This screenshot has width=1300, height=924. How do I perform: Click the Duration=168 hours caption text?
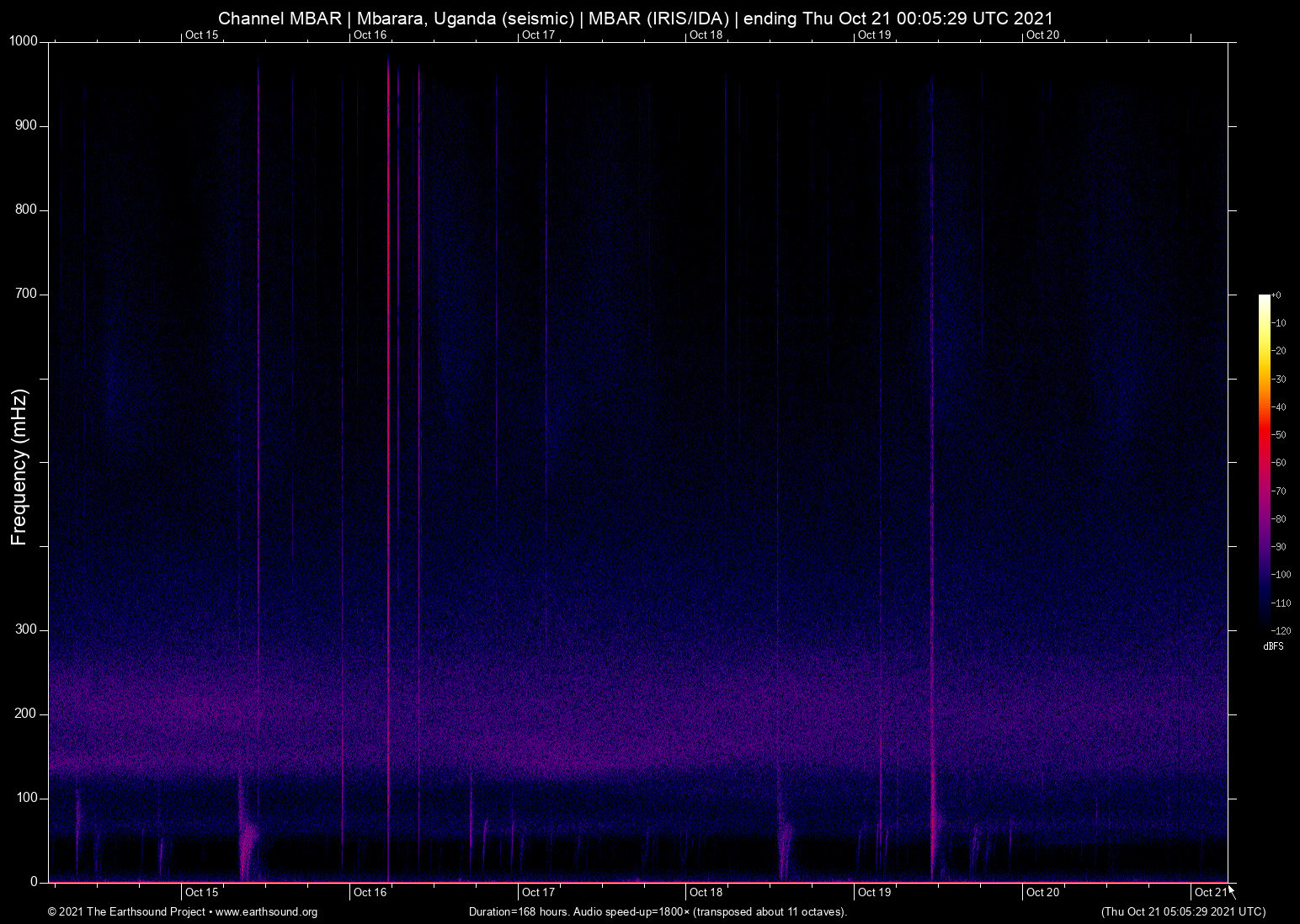[x=657, y=912]
